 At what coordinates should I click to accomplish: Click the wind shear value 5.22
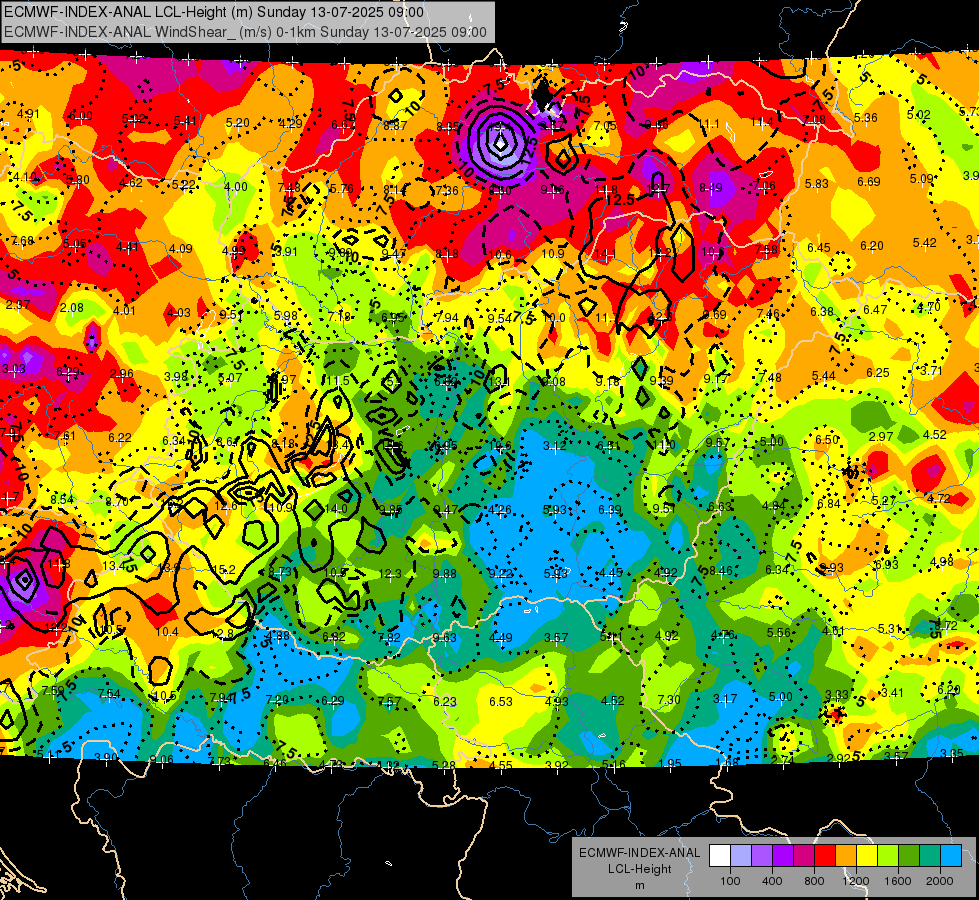183,184
